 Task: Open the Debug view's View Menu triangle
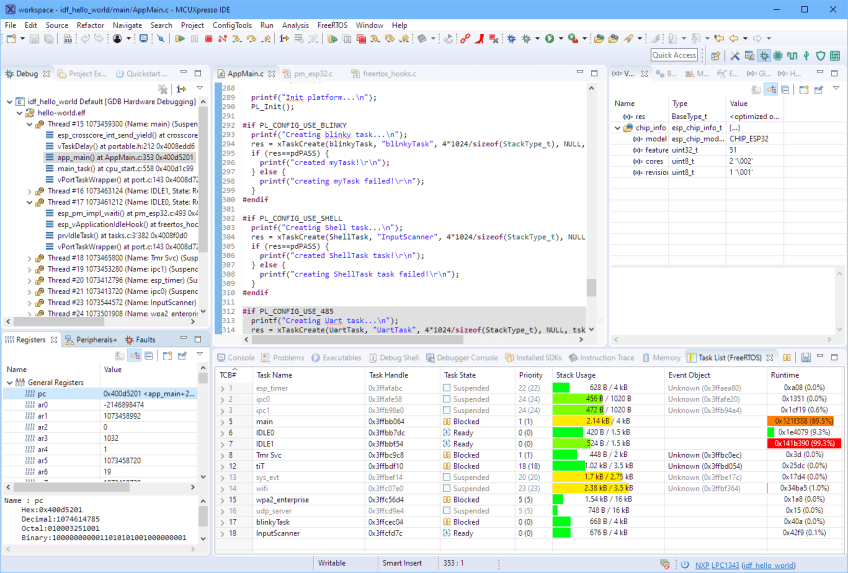pyautogui.click(x=199, y=88)
